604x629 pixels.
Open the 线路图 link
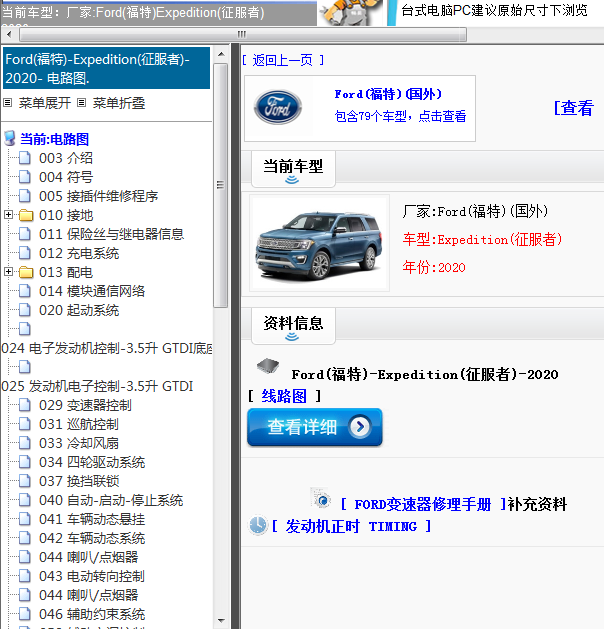click(x=284, y=396)
